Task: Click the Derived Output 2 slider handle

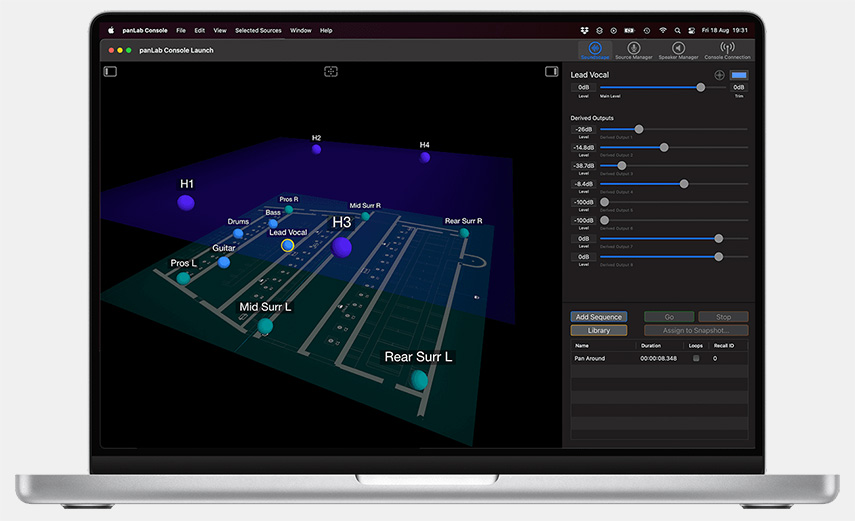Action: coord(664,148)
